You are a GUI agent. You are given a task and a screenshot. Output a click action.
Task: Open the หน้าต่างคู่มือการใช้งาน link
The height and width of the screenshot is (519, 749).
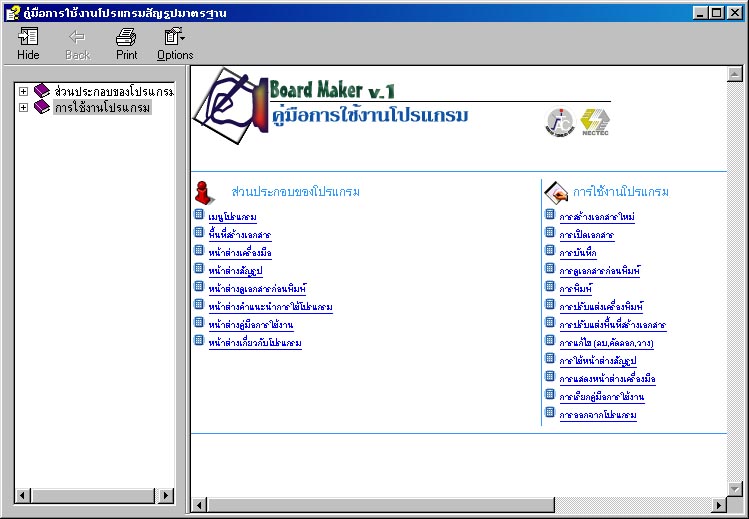click(251, 325)
